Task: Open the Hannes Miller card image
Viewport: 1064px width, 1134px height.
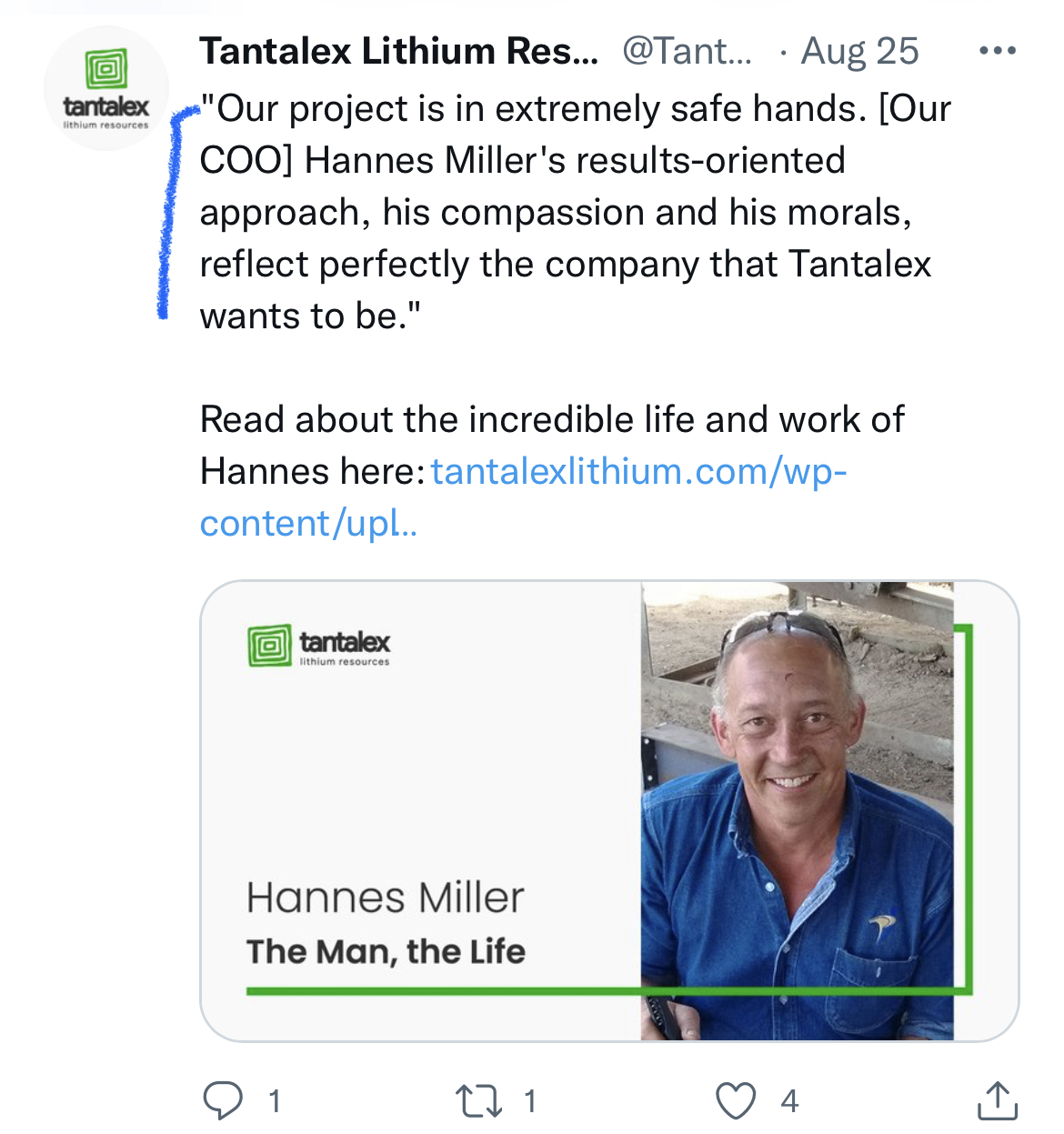Action: click(x=609, y=811)
